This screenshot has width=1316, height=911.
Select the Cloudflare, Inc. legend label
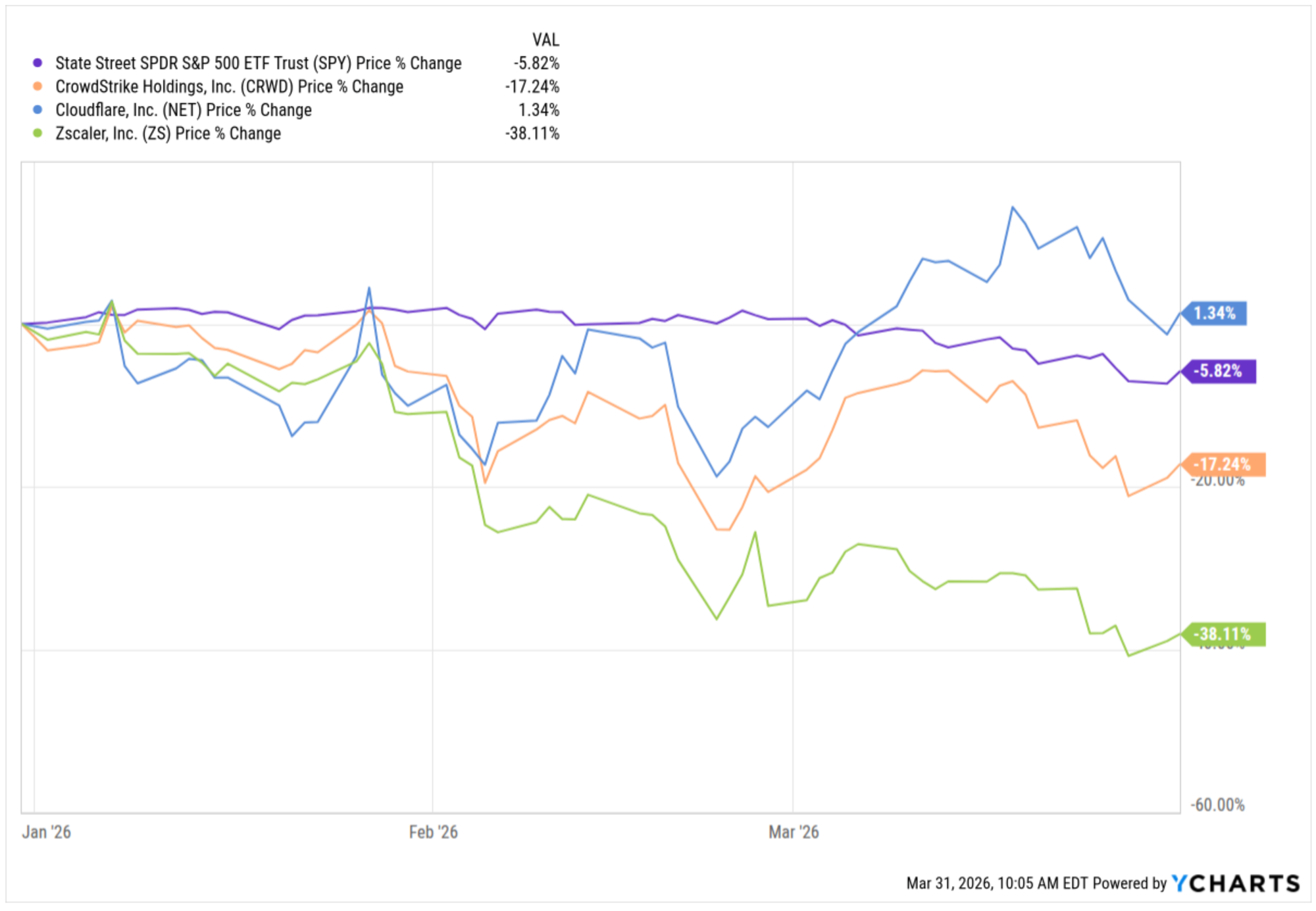(183, 110)
